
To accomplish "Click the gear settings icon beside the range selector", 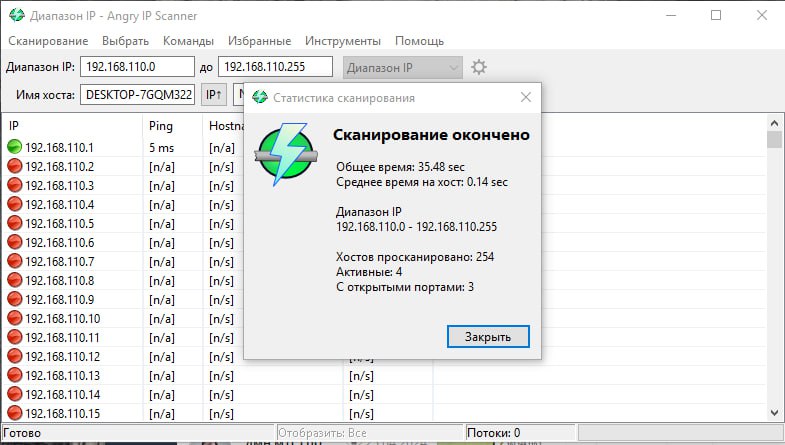I will coord(479,68).
